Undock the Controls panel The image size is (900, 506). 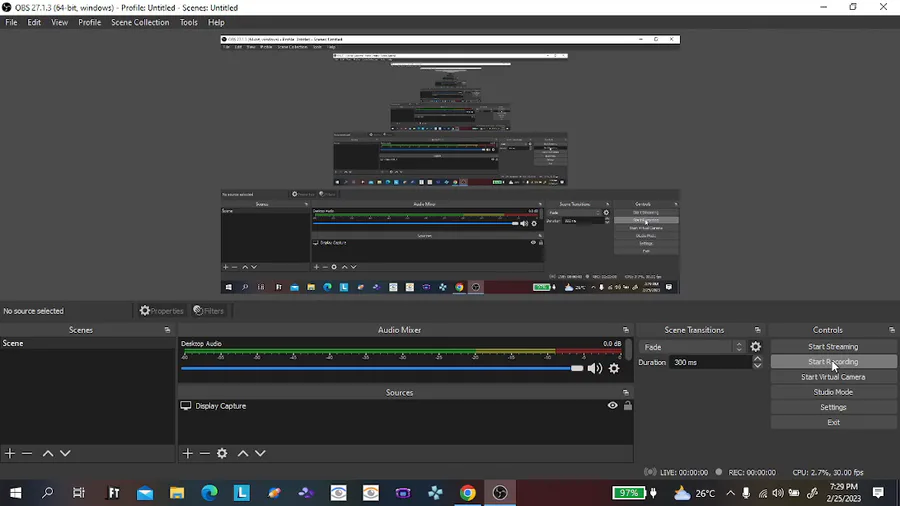[x=891, y=330]
